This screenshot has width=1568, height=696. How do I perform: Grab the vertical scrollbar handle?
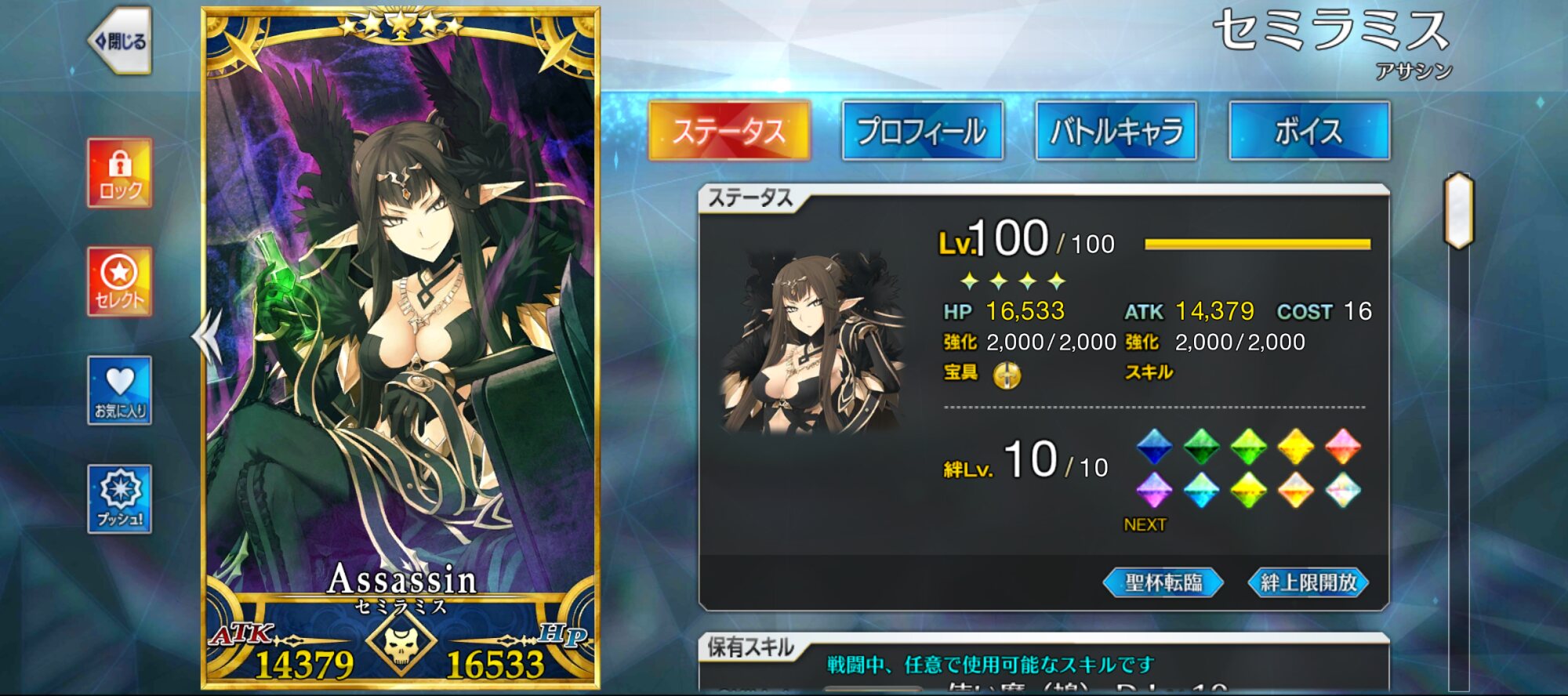point(1459,212)
